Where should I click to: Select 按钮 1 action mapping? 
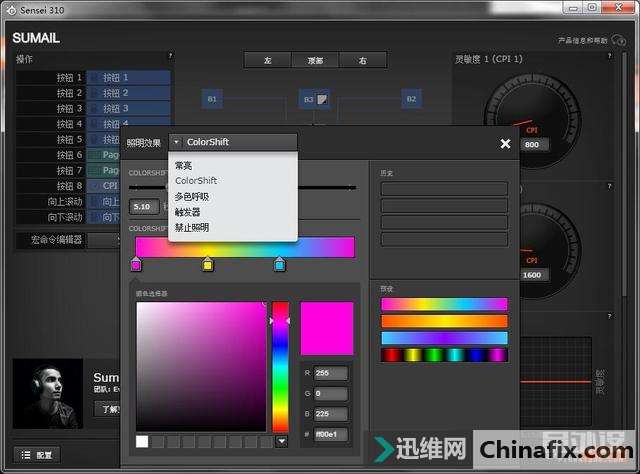click(129, 78)
